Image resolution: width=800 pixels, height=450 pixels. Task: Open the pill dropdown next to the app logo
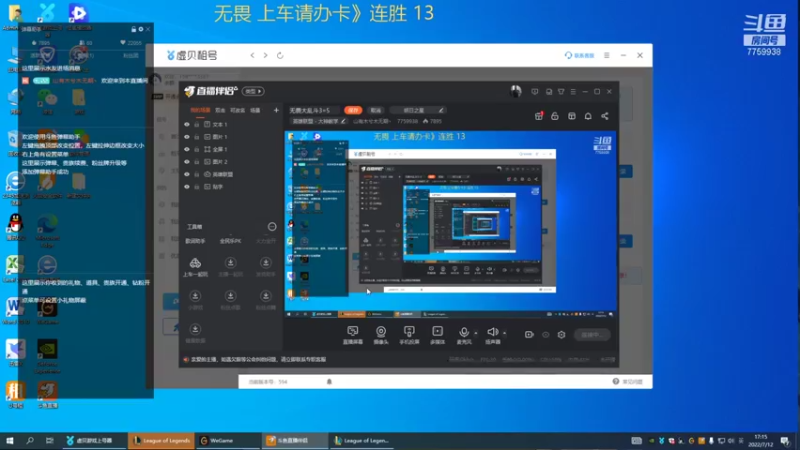point(253,91)
